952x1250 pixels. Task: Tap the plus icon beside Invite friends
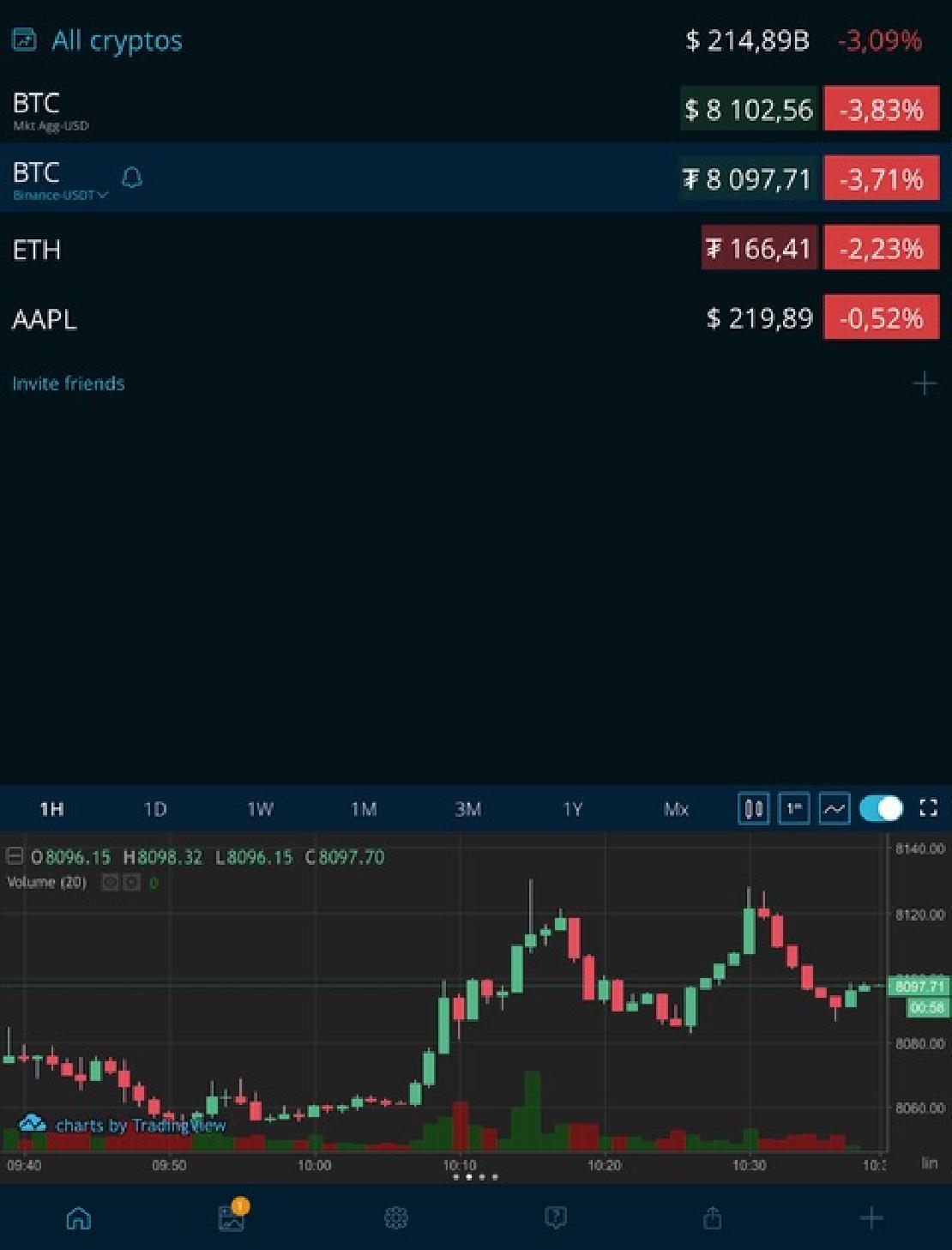coord(924,383)
